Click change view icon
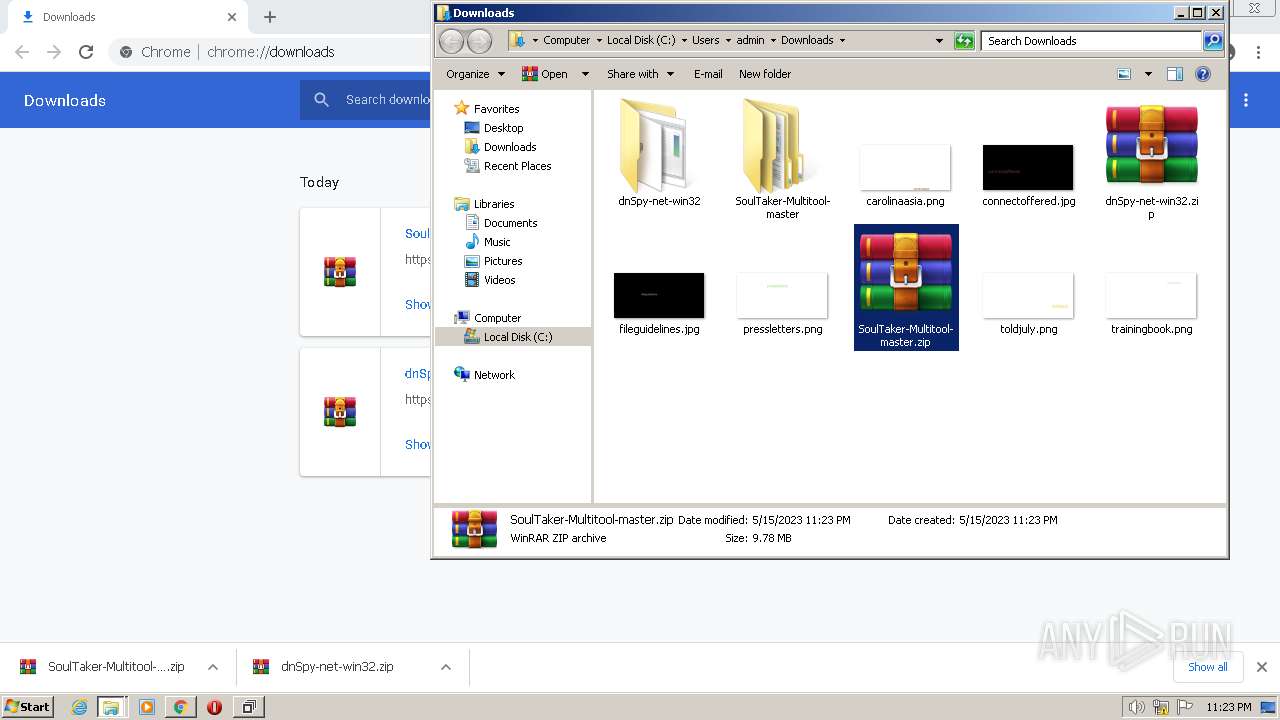This screenshot has height=720, width=1280. click(1124, 74)
